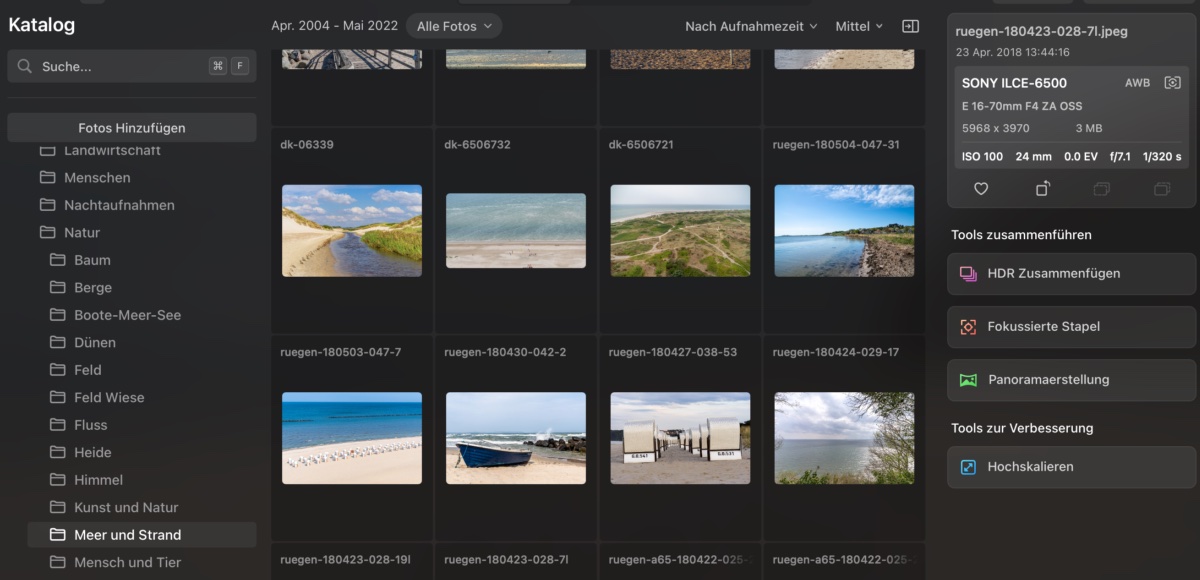Image resolution: width=1200 pixels, height=580 pixels.
Task: Toggle the second stack icon below the EXIF panel
Action: pyautogui.click(x=1162, y=189)
